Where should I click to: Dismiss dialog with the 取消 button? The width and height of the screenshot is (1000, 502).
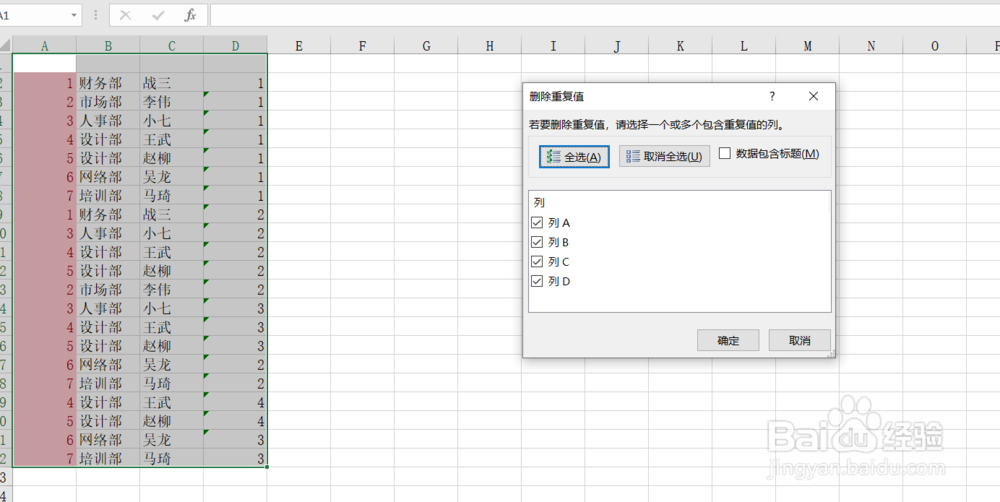tap(800, 341)
